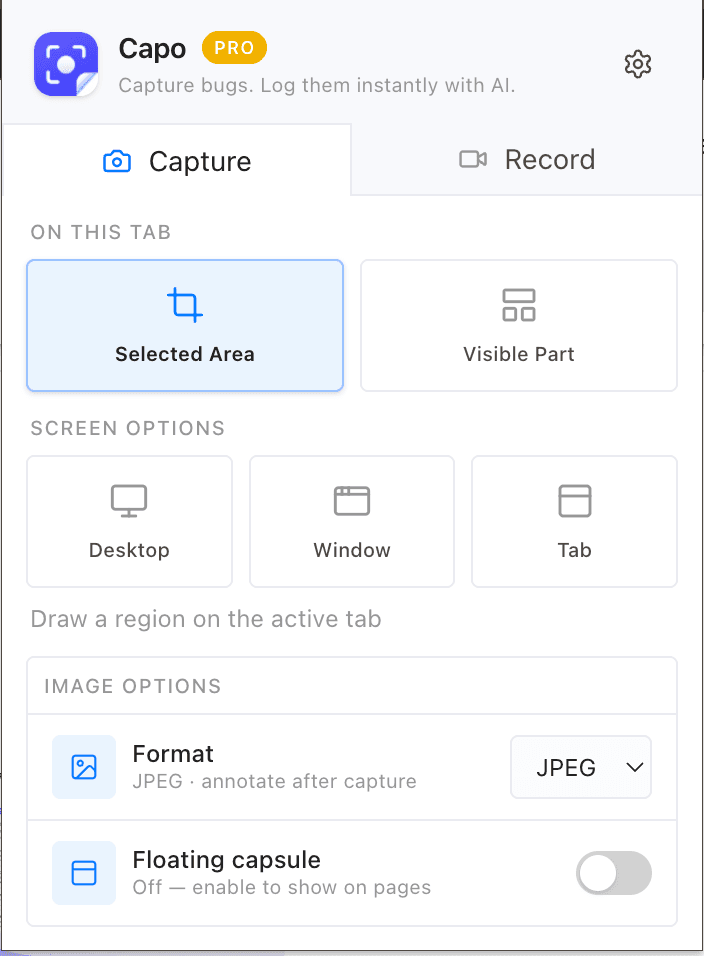Choose Selected Area capture mode
The image size is (704, 956).
[185, 326]
